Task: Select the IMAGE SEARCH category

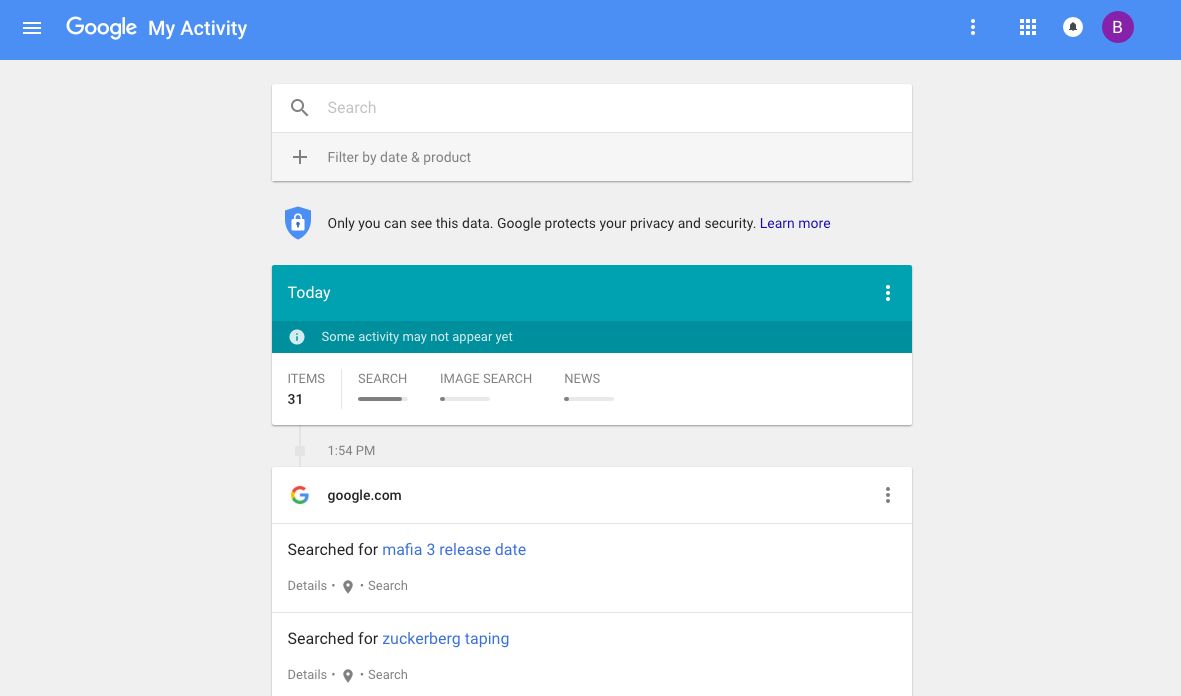Action: (x=485, y=386)
